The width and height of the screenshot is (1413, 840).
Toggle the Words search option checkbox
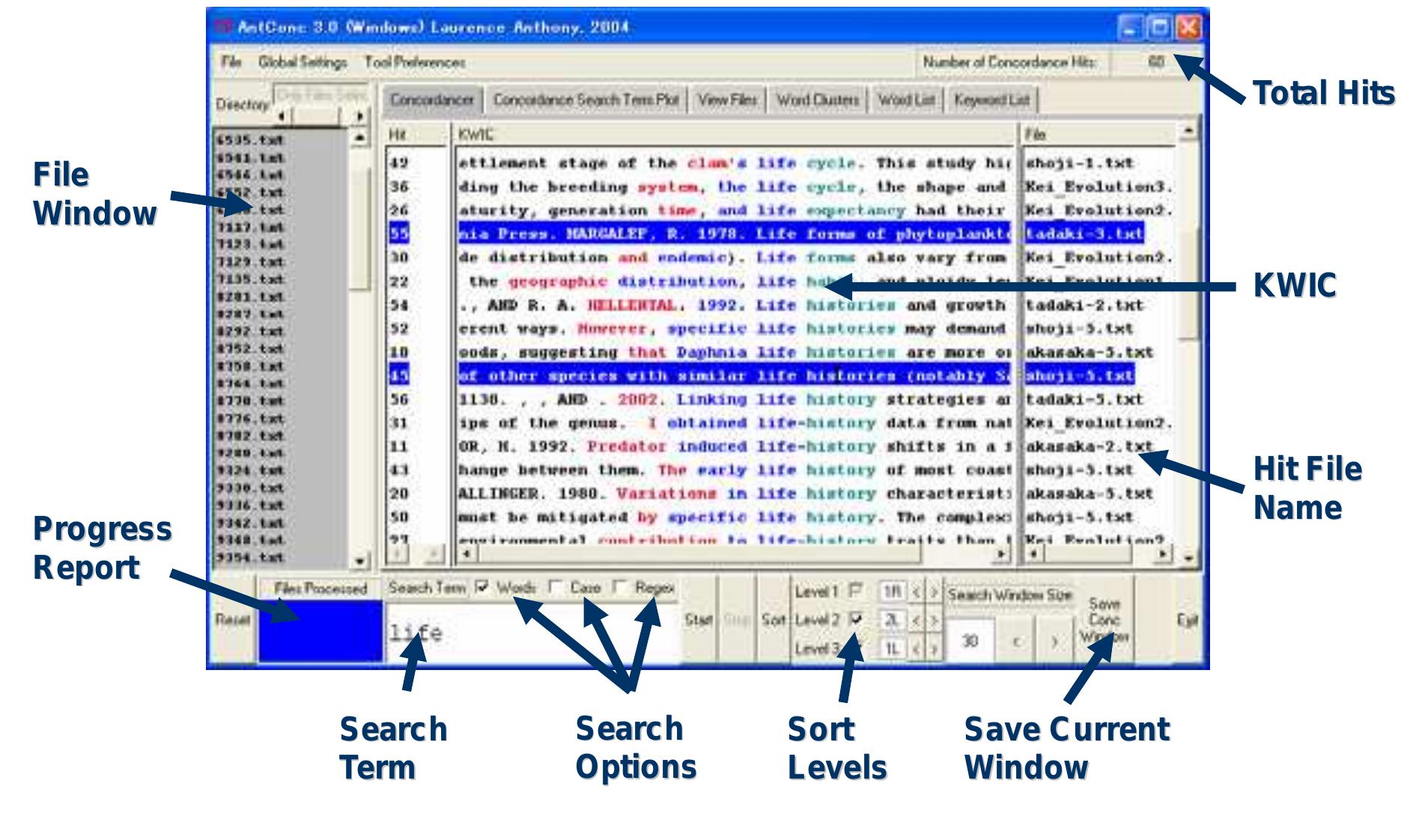(483, 588)
